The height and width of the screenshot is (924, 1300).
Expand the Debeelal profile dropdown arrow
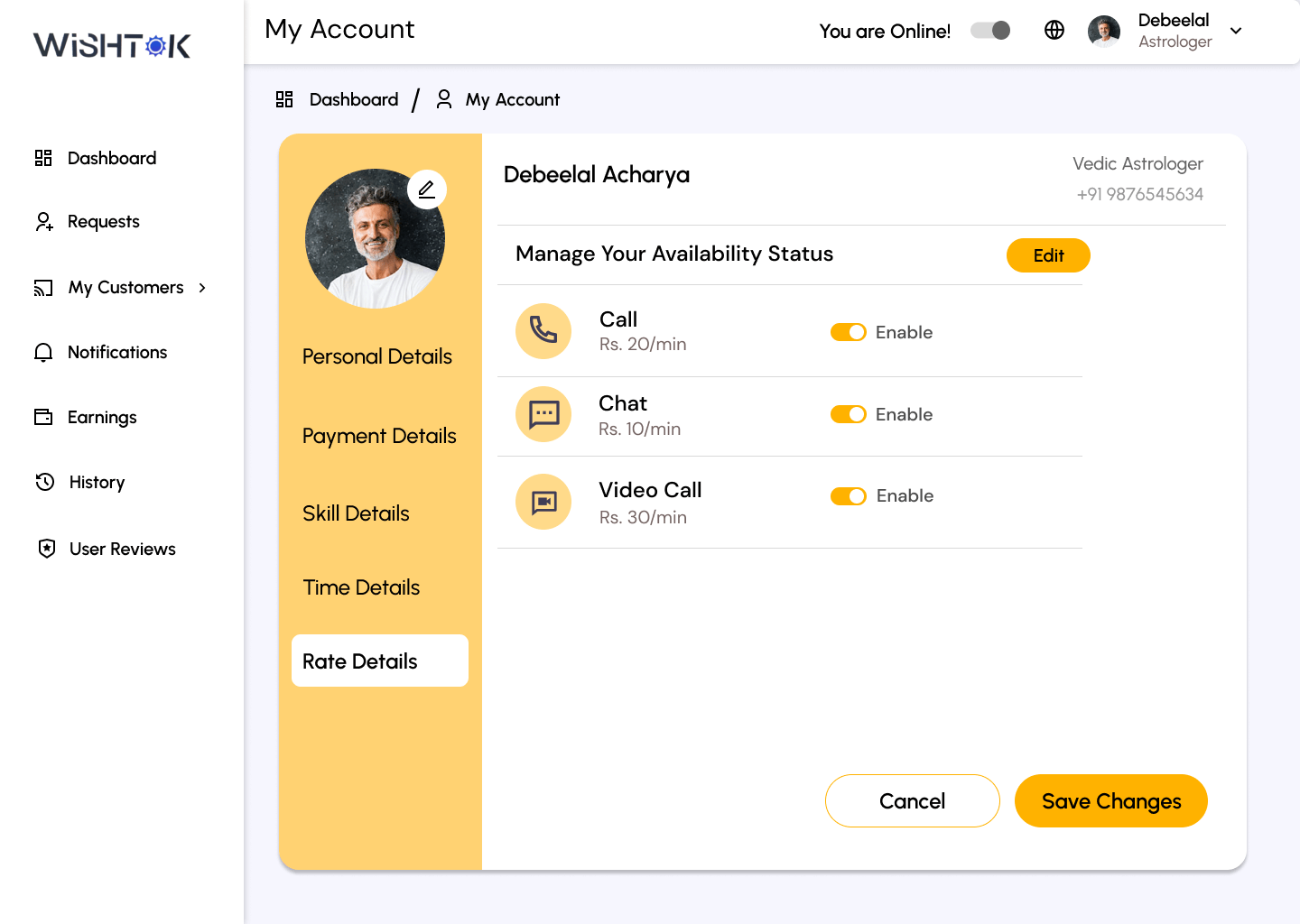[1236, 31]
